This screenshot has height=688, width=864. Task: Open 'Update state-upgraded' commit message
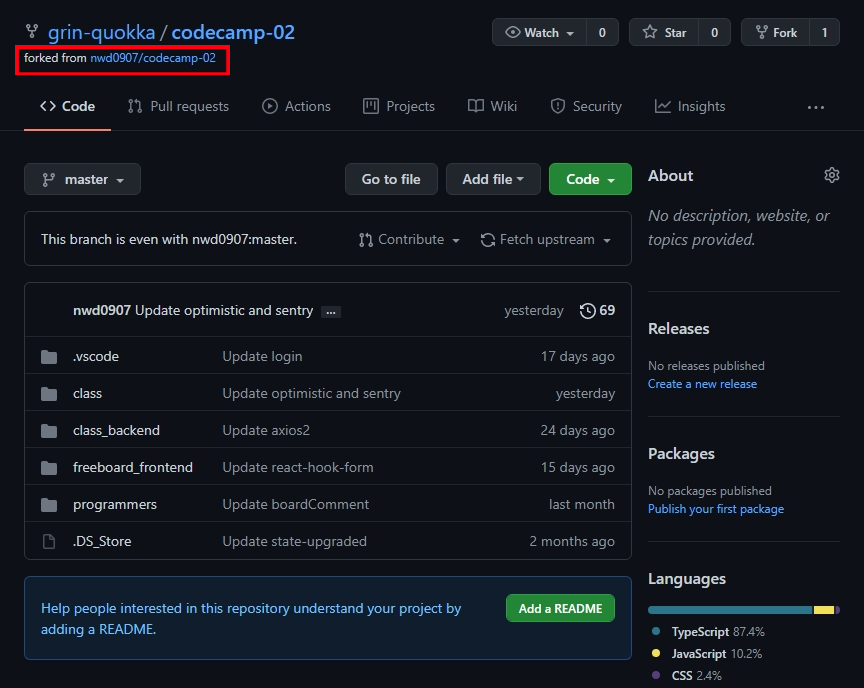pyautogui.click(x=295, y=541)
